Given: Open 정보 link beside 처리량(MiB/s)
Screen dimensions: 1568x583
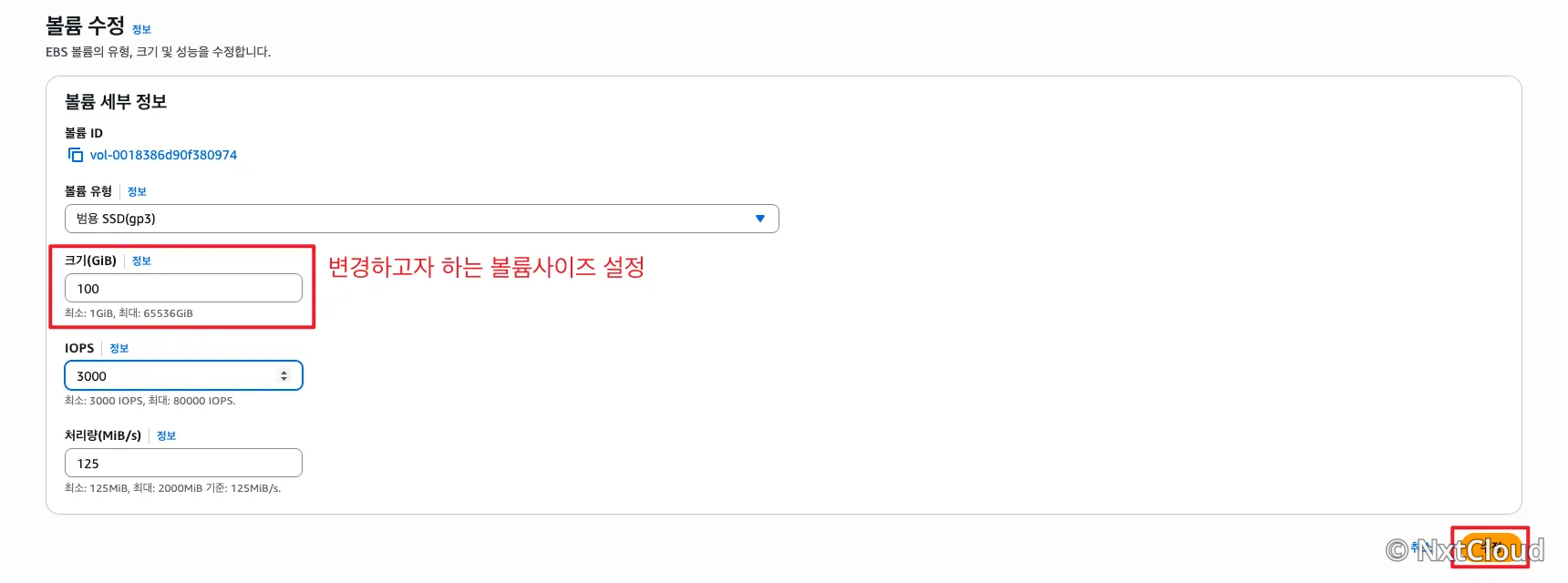Looking at the screenshot, I should tap(166, 435).
